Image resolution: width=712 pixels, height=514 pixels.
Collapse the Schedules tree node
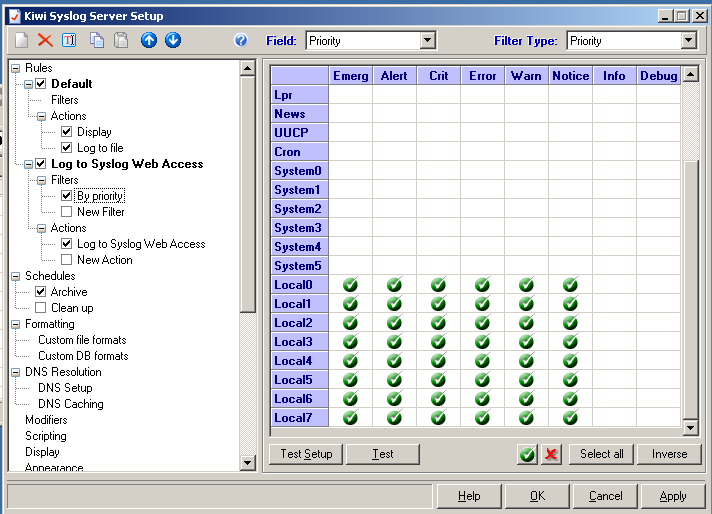click(x=15, y=276)
